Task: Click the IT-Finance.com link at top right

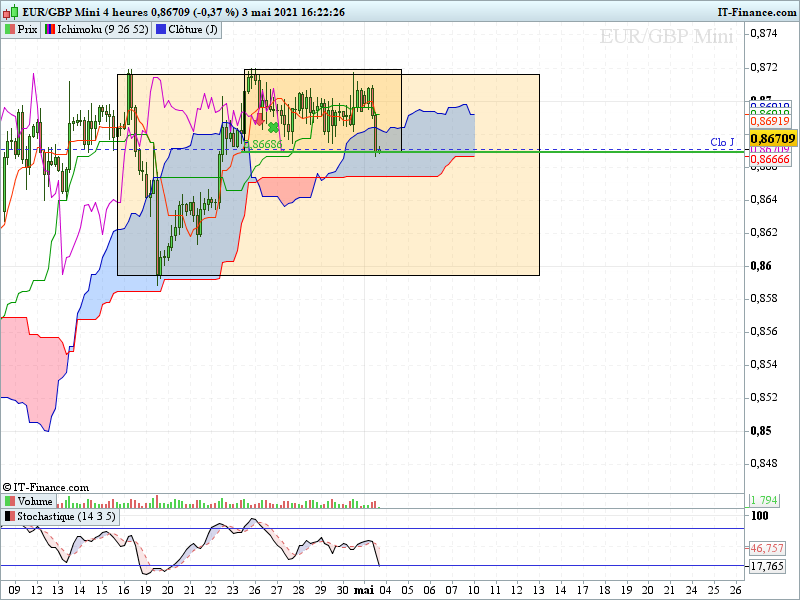Action: coord(757,11)
